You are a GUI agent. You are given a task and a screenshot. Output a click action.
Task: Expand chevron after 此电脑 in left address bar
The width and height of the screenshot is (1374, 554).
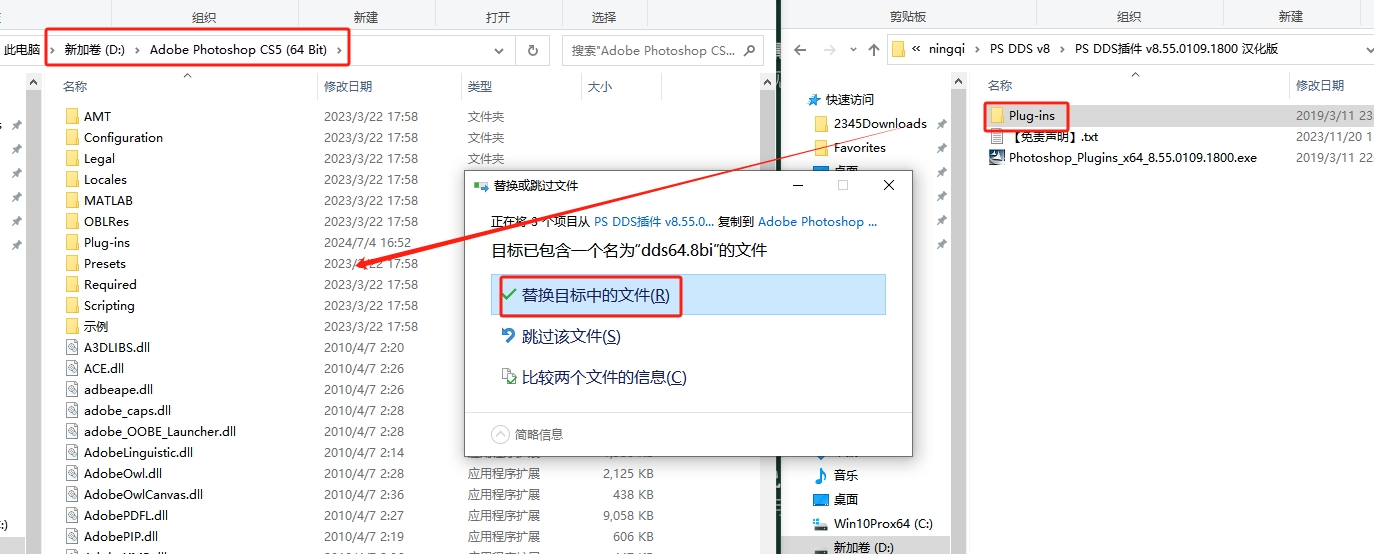coord(52,49)
